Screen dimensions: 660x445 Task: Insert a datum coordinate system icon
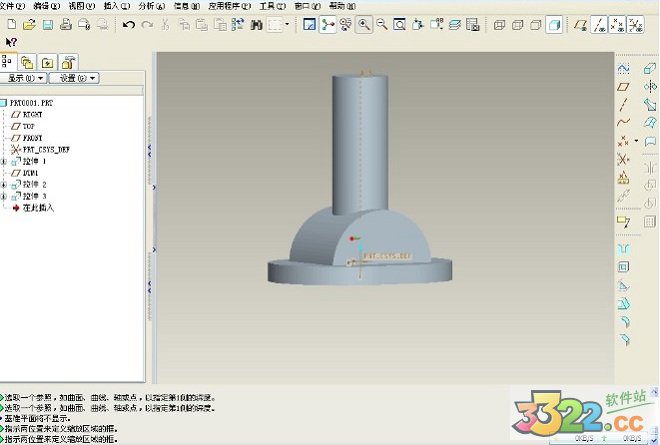(623, 160)
